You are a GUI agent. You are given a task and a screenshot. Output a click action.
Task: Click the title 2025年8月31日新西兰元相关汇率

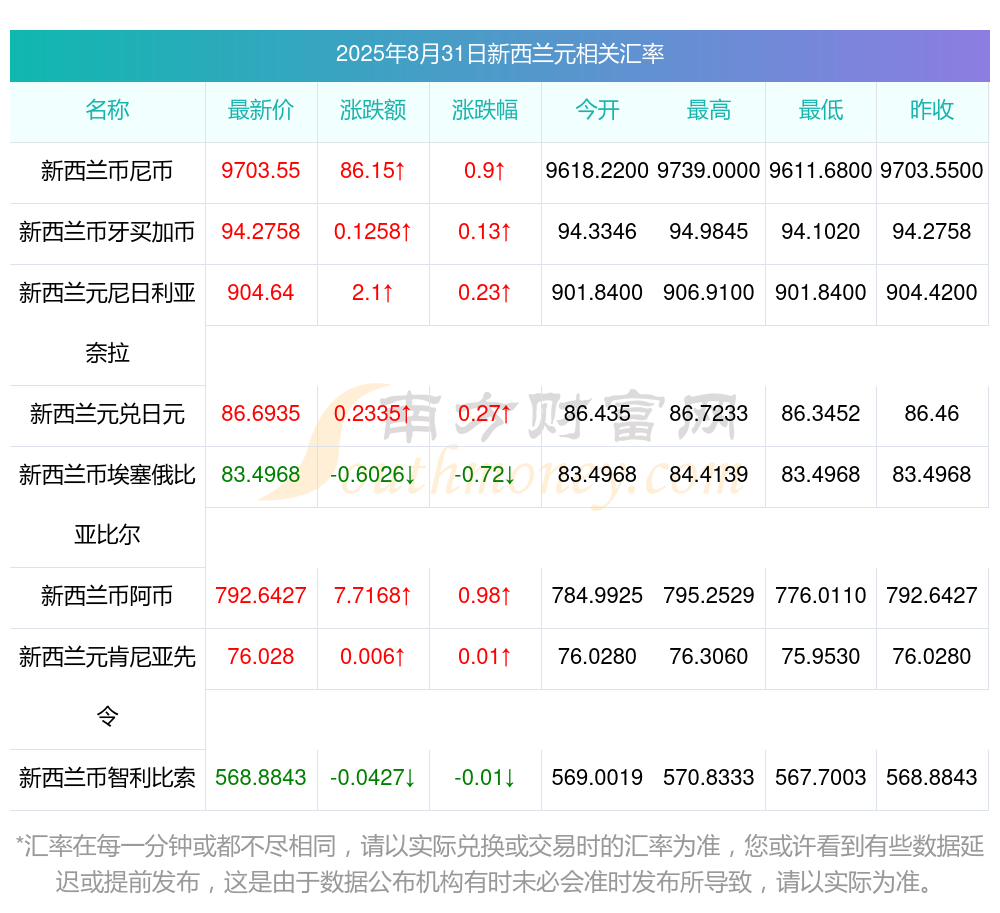[499, 54]
